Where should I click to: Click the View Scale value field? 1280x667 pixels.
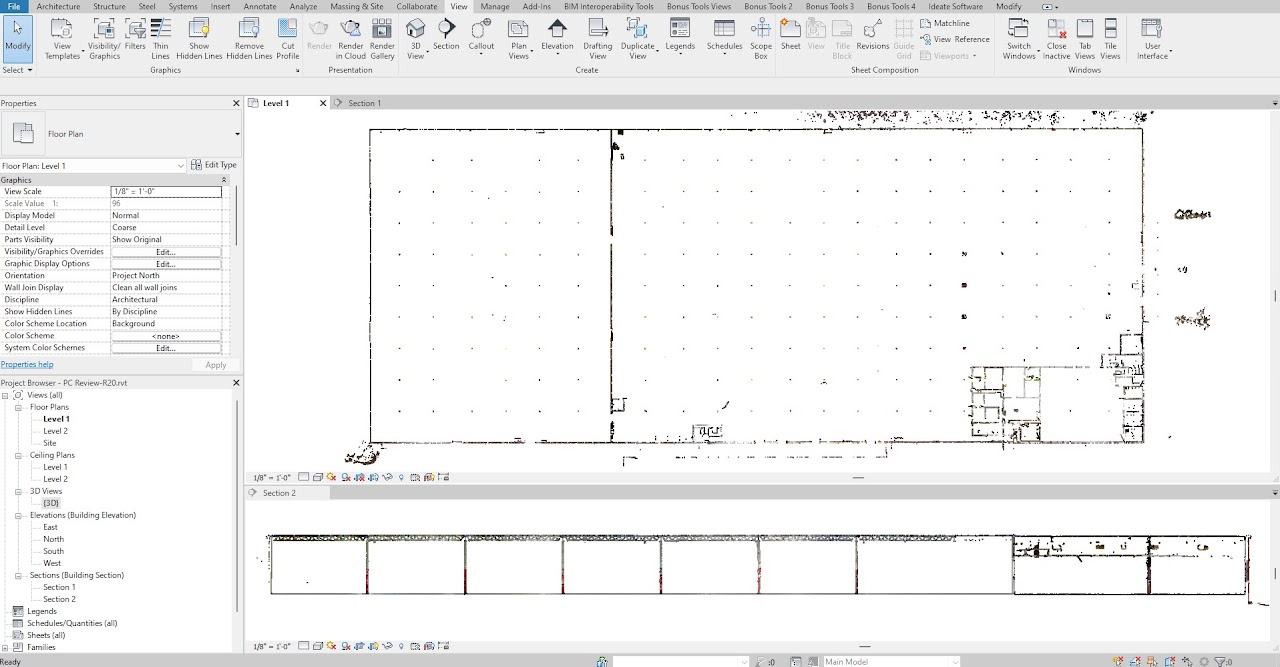click(x=166, y=191)
